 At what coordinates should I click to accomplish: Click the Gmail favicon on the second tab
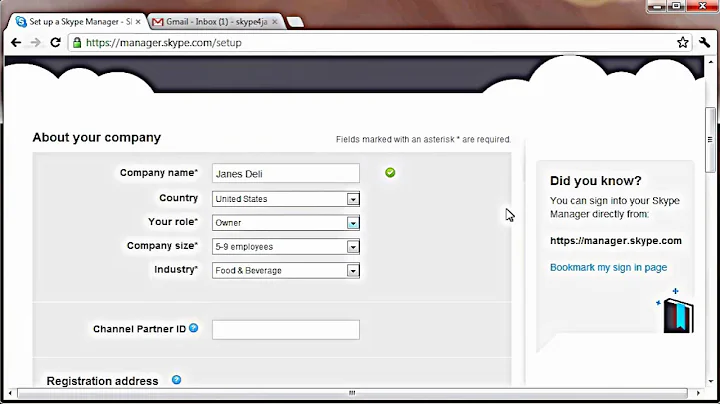[158, 22]
